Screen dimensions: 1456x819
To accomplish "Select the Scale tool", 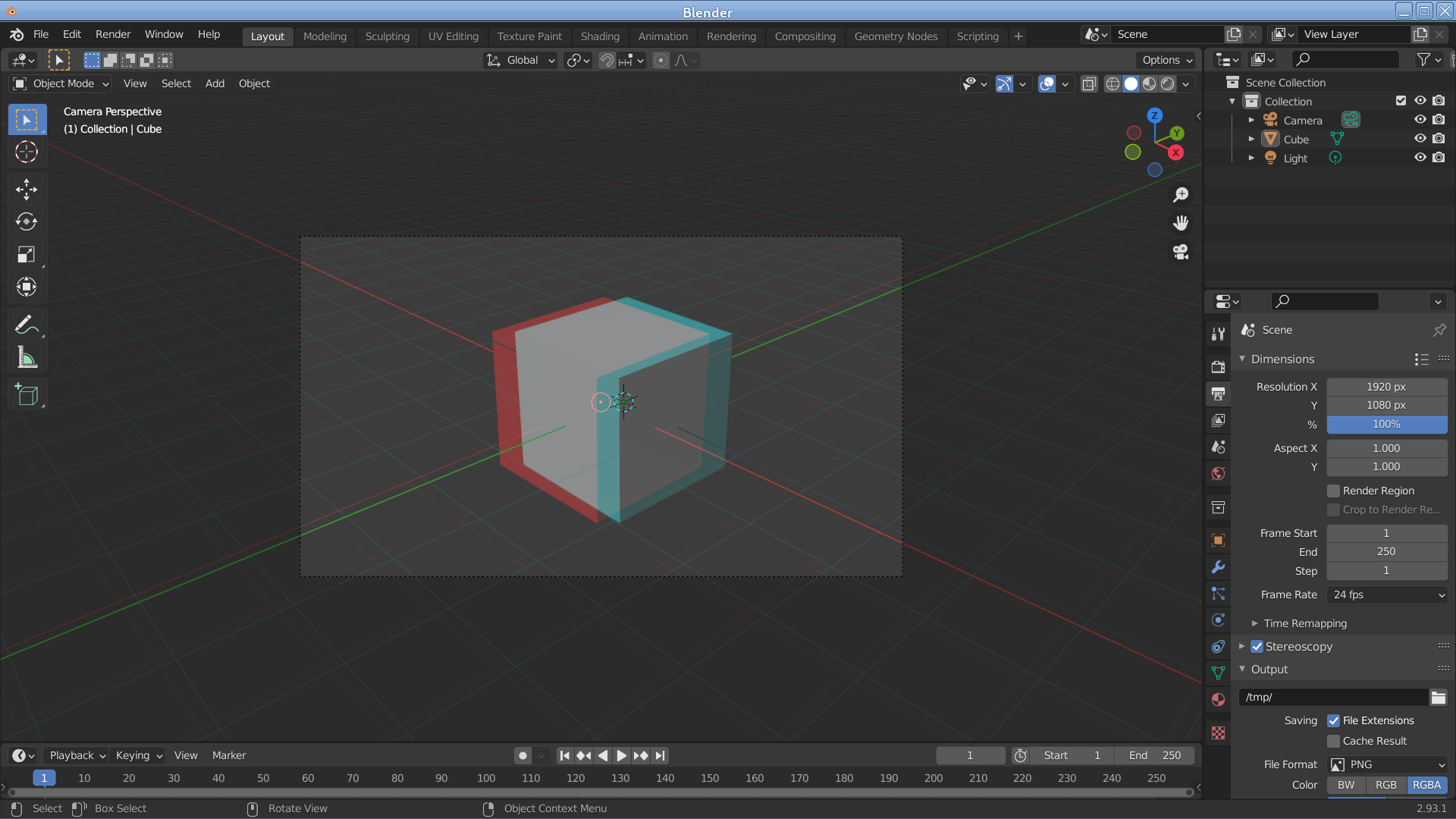I will coord(27,254).
